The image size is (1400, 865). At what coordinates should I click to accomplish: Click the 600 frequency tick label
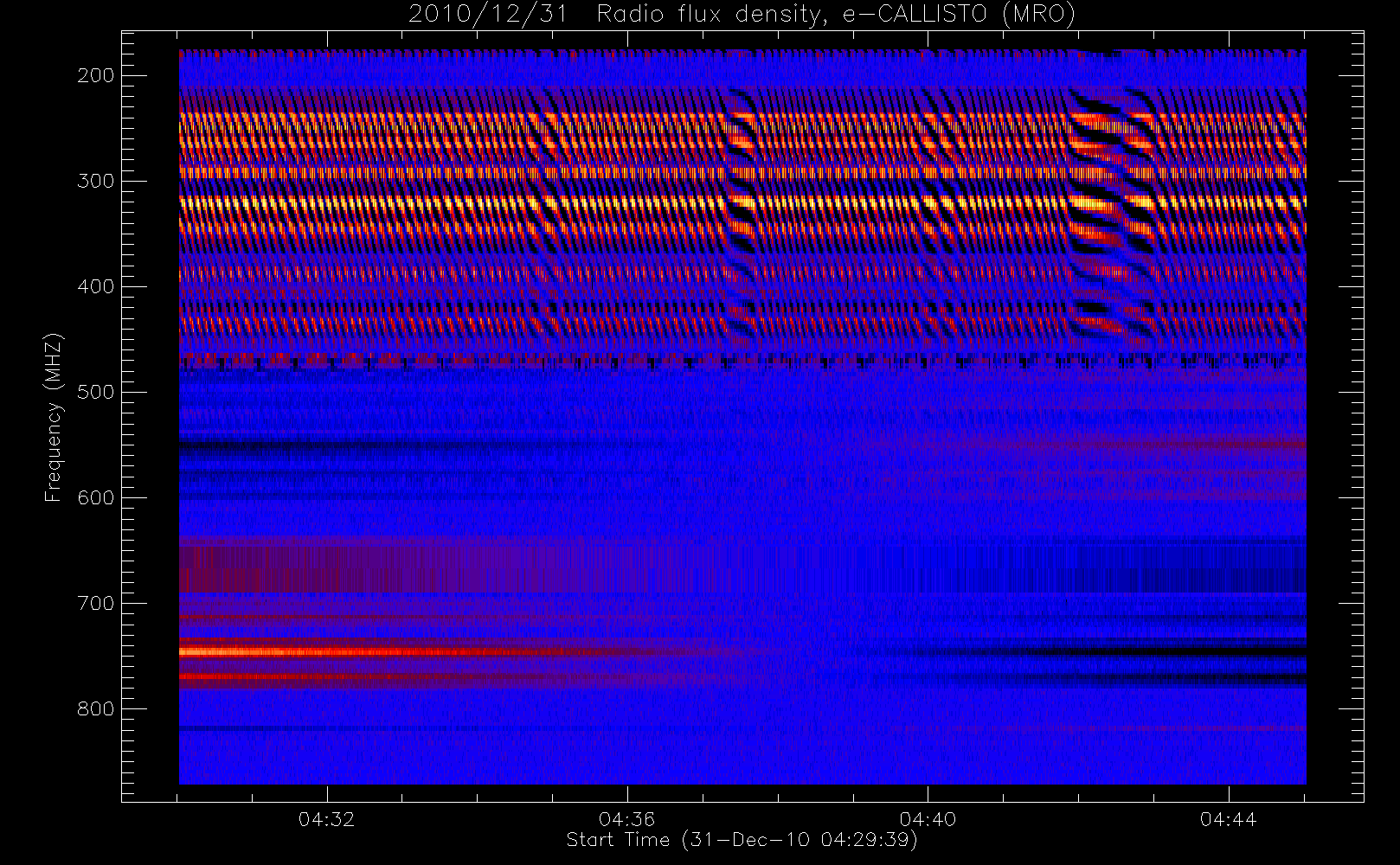pos(95,497)
